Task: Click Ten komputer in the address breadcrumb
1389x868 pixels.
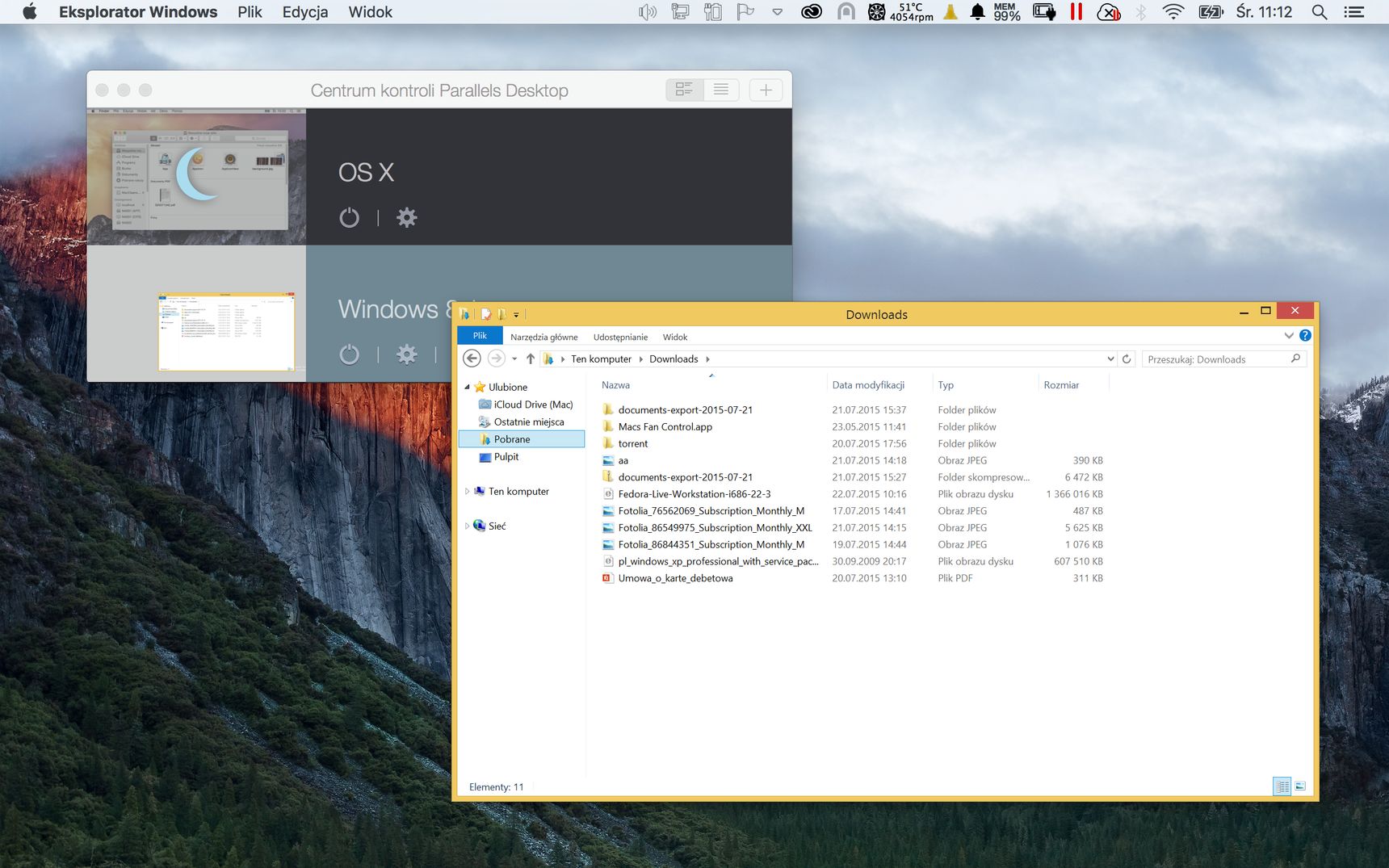Action: (601, 359)
